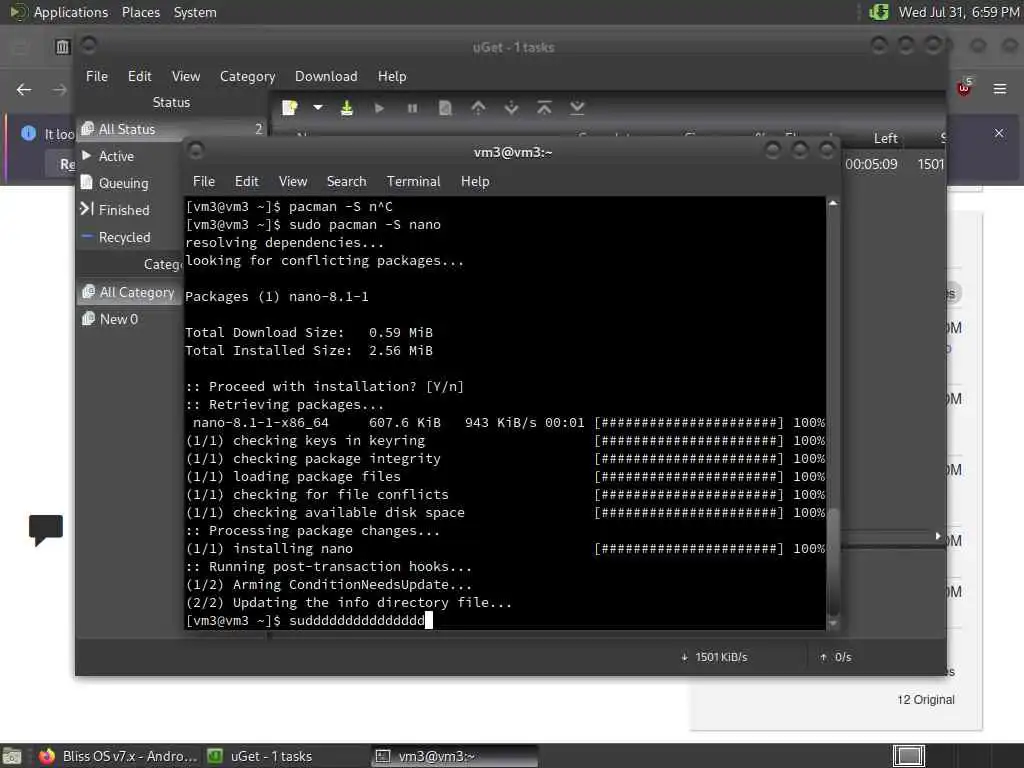The height and width of the screenshot is (768, 1024).
Task: Click terminal scrollbar down arrow
Action: (x=833, y=624)
